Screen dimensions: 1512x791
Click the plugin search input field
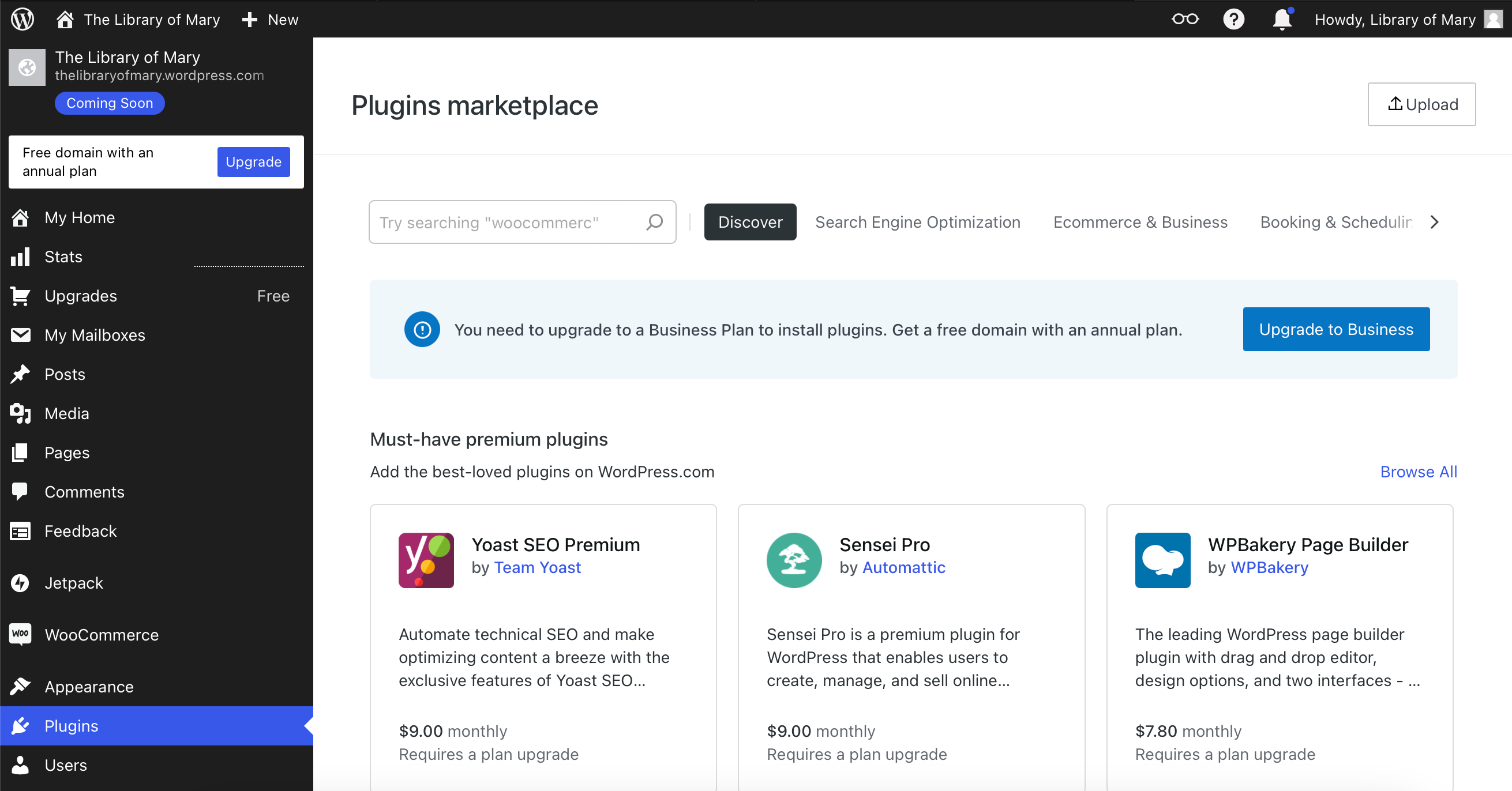click(x=505, y=222)
